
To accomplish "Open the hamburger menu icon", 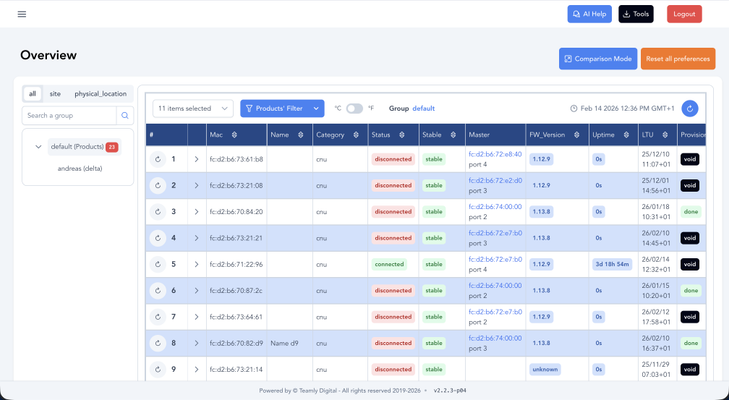I will point(22,14).
